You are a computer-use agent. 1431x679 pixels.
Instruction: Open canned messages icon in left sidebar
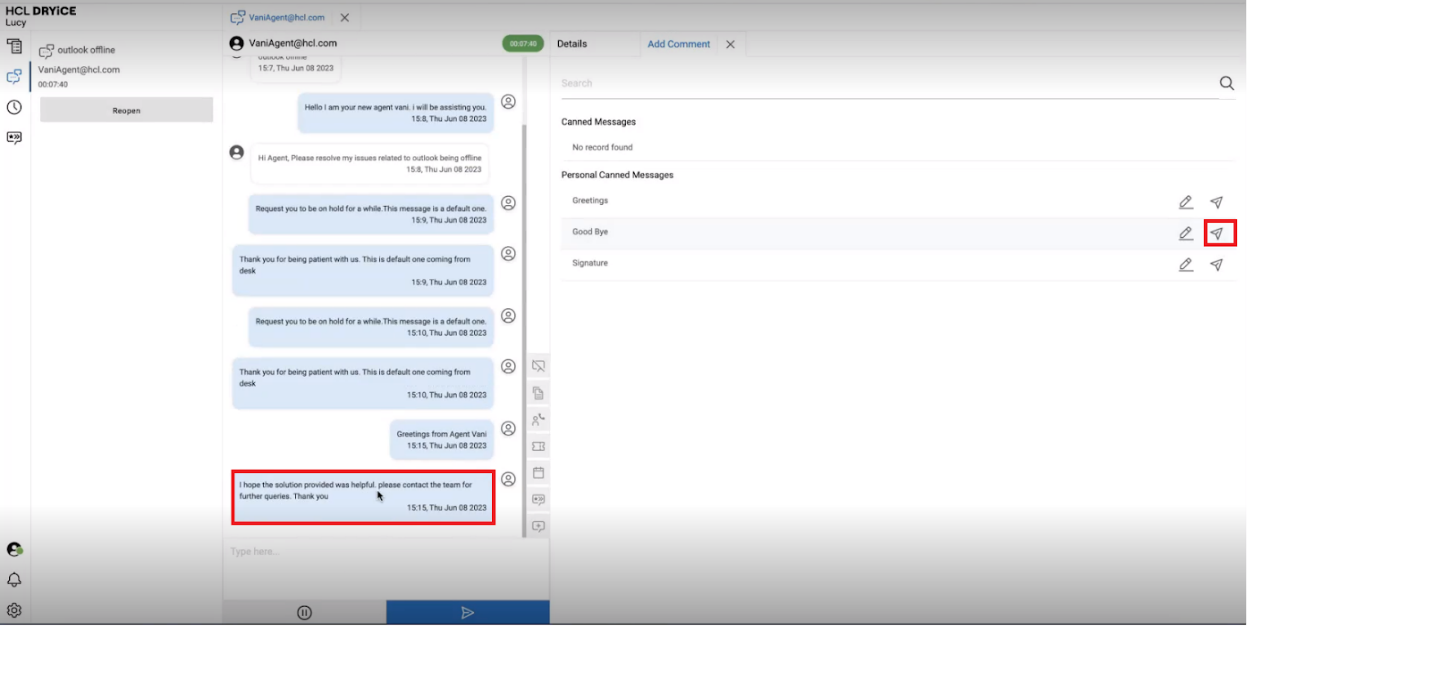[x=14, y=138]
